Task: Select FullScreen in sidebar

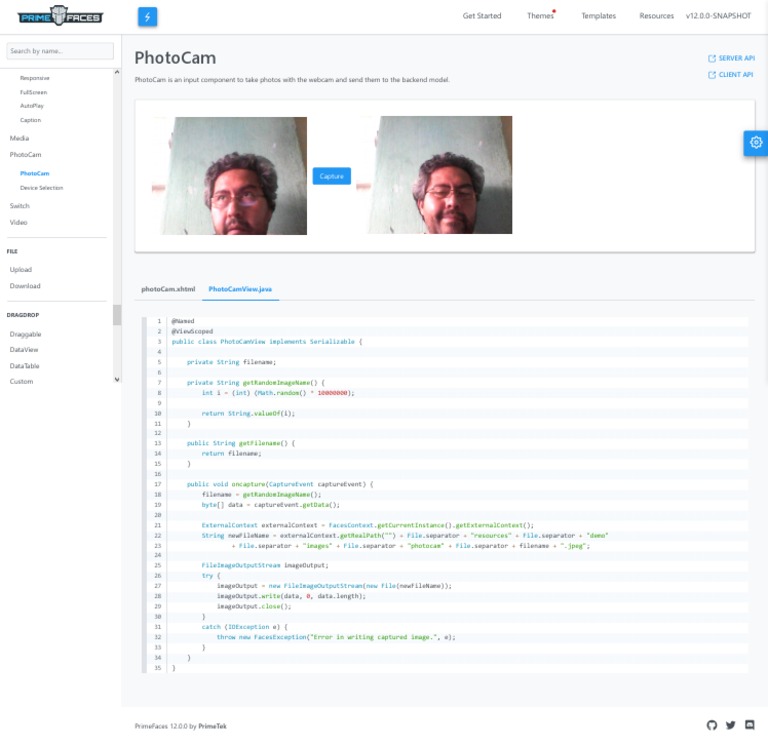Action: tap(33, 92)
